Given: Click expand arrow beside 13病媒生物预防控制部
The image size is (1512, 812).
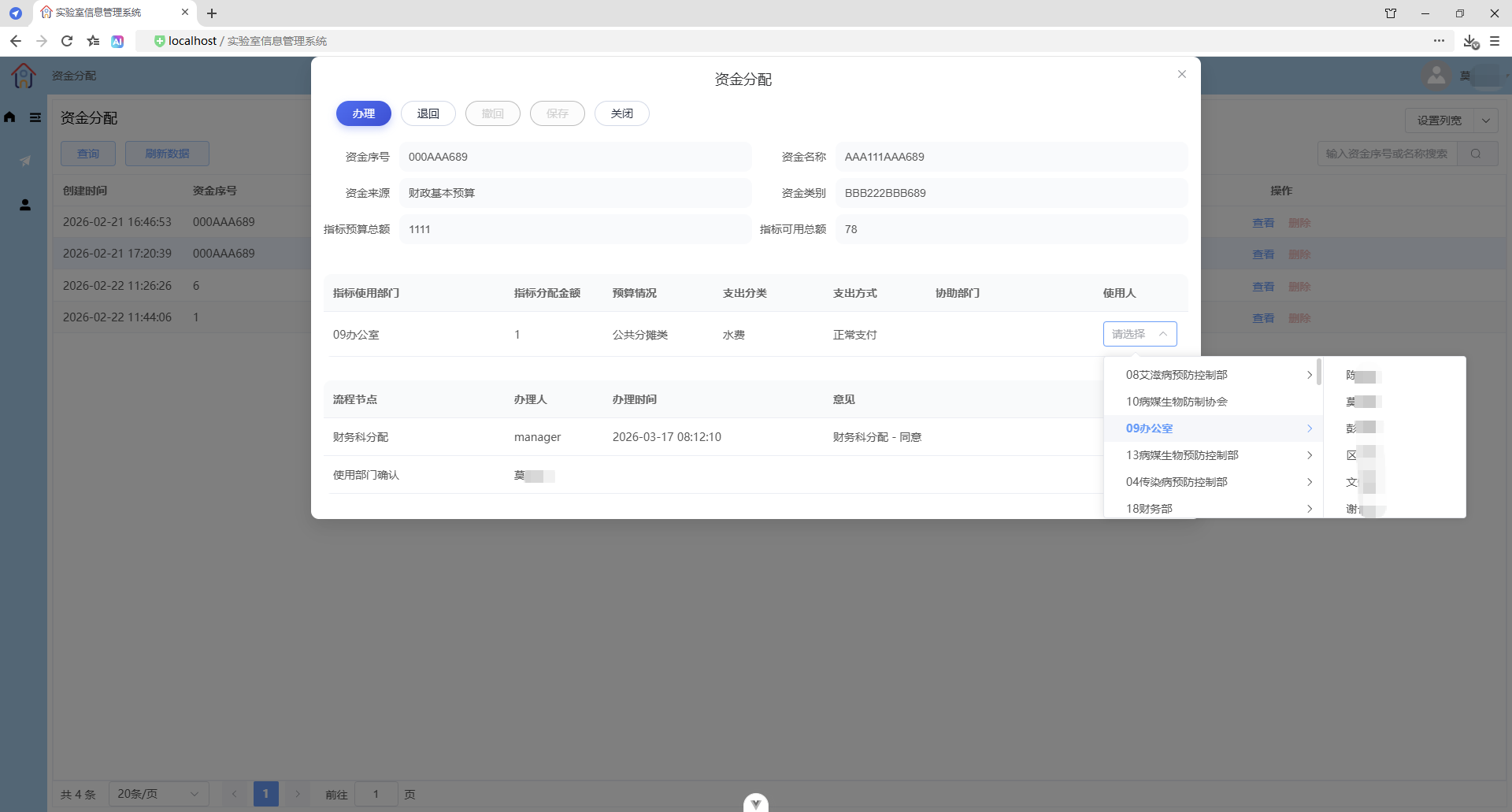Looking at the screenshot, I should pyautogui.click(x=1310, y=455).
